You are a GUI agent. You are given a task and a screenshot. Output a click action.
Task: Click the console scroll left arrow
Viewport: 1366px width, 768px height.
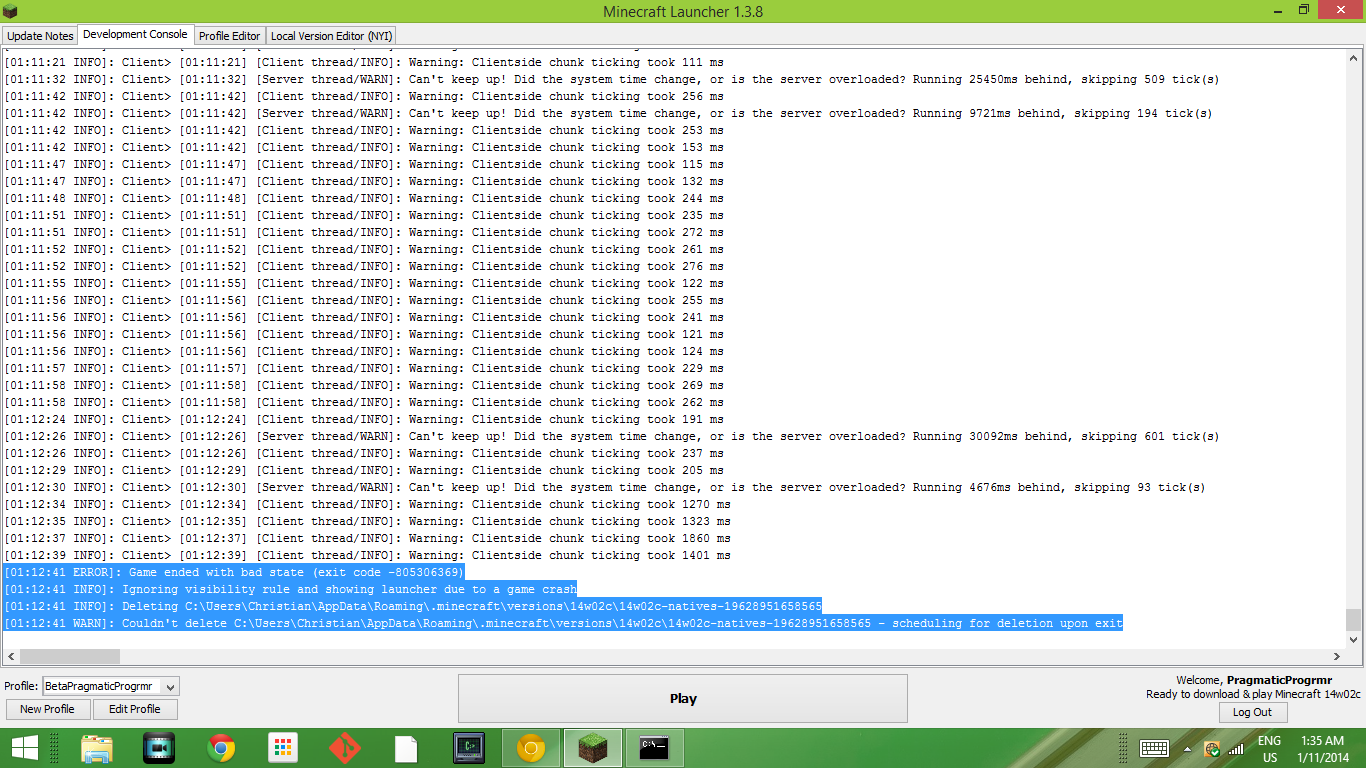10,657
